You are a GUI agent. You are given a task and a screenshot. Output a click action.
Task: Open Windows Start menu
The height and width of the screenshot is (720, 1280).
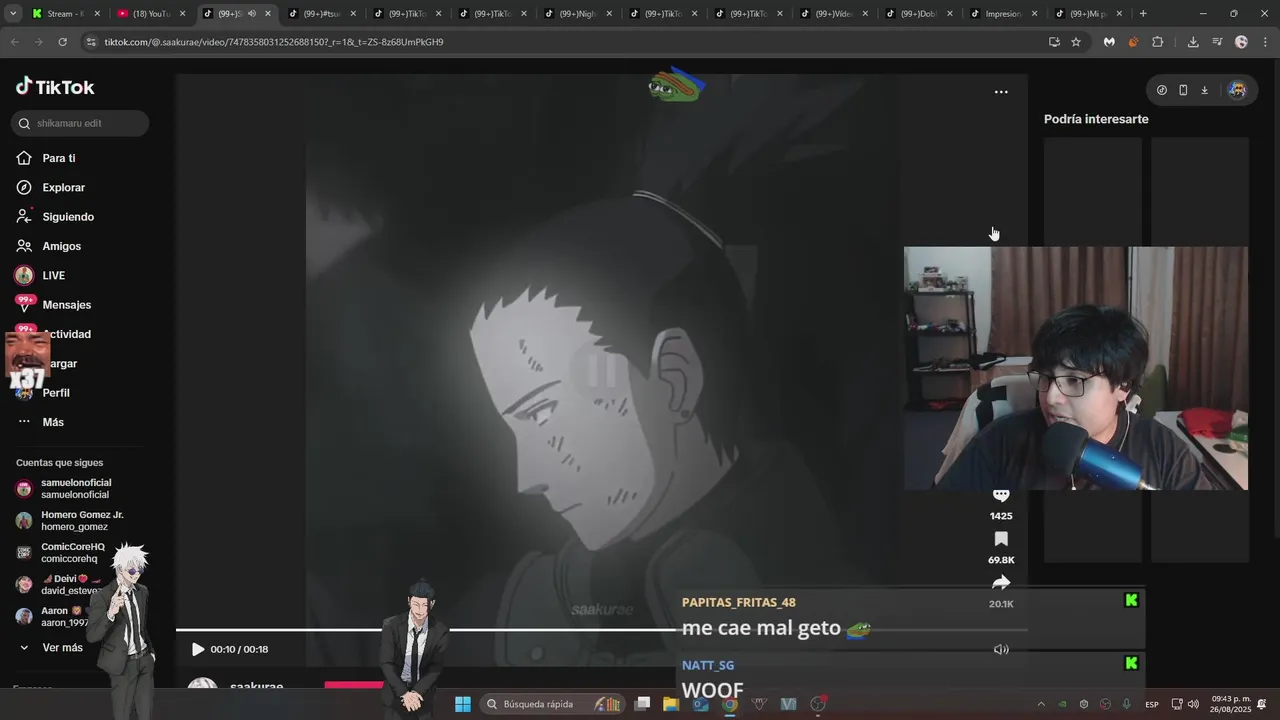463,704
